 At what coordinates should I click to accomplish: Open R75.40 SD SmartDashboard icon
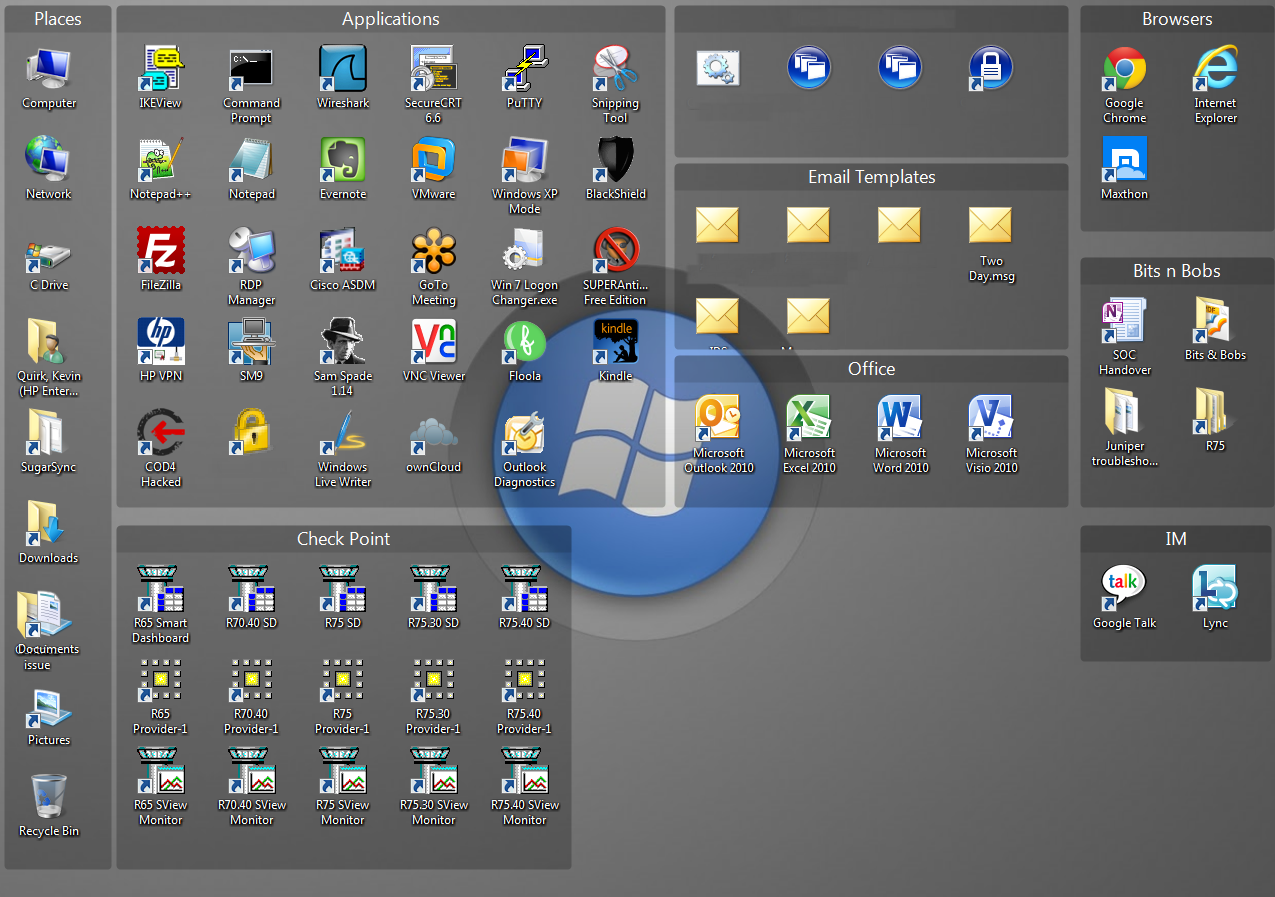pyautogui.click(x=525, y=590)
